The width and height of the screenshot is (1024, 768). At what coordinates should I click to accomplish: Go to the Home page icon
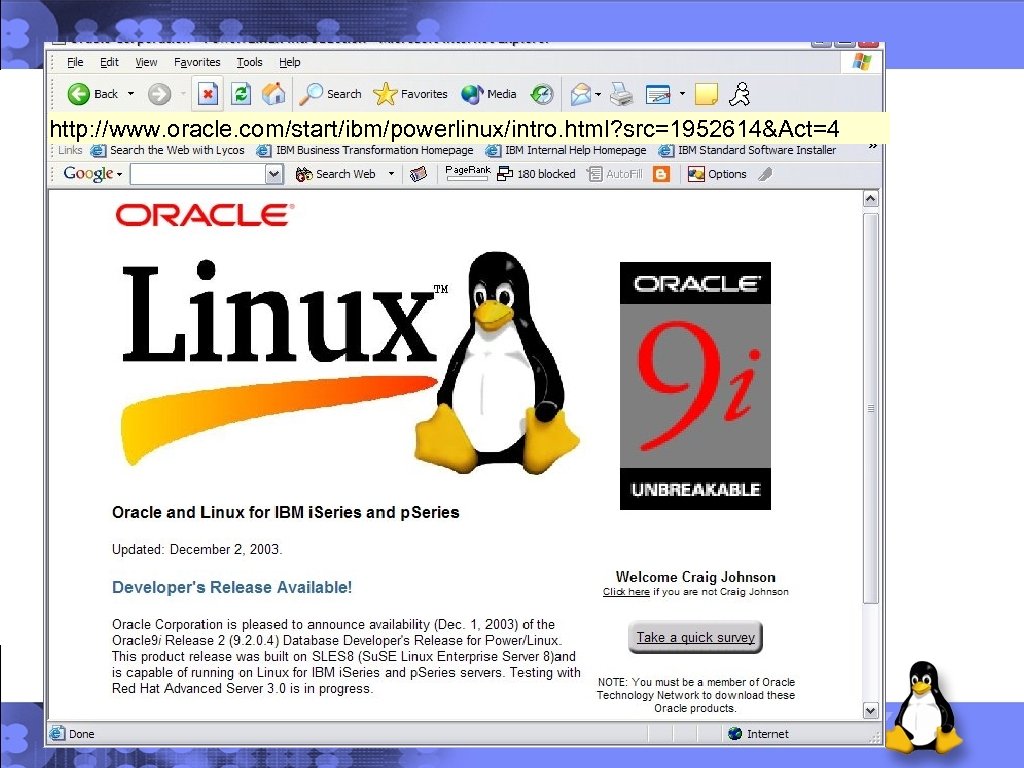(274, 94)
